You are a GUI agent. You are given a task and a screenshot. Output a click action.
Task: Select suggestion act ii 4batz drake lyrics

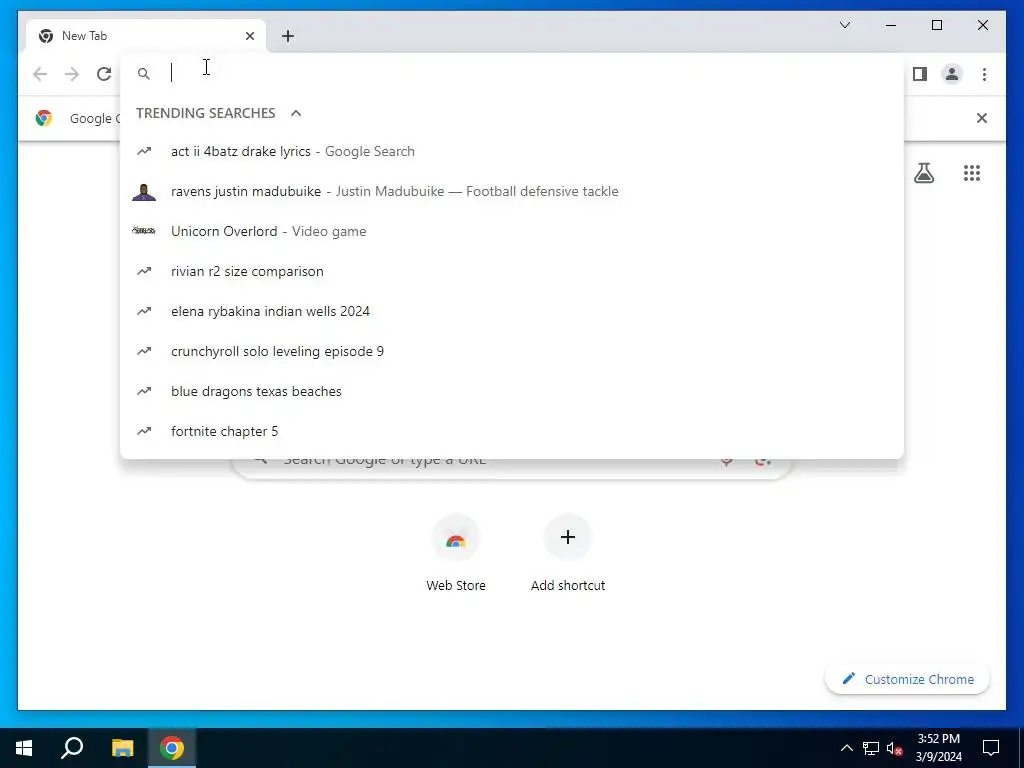point(512,152)
